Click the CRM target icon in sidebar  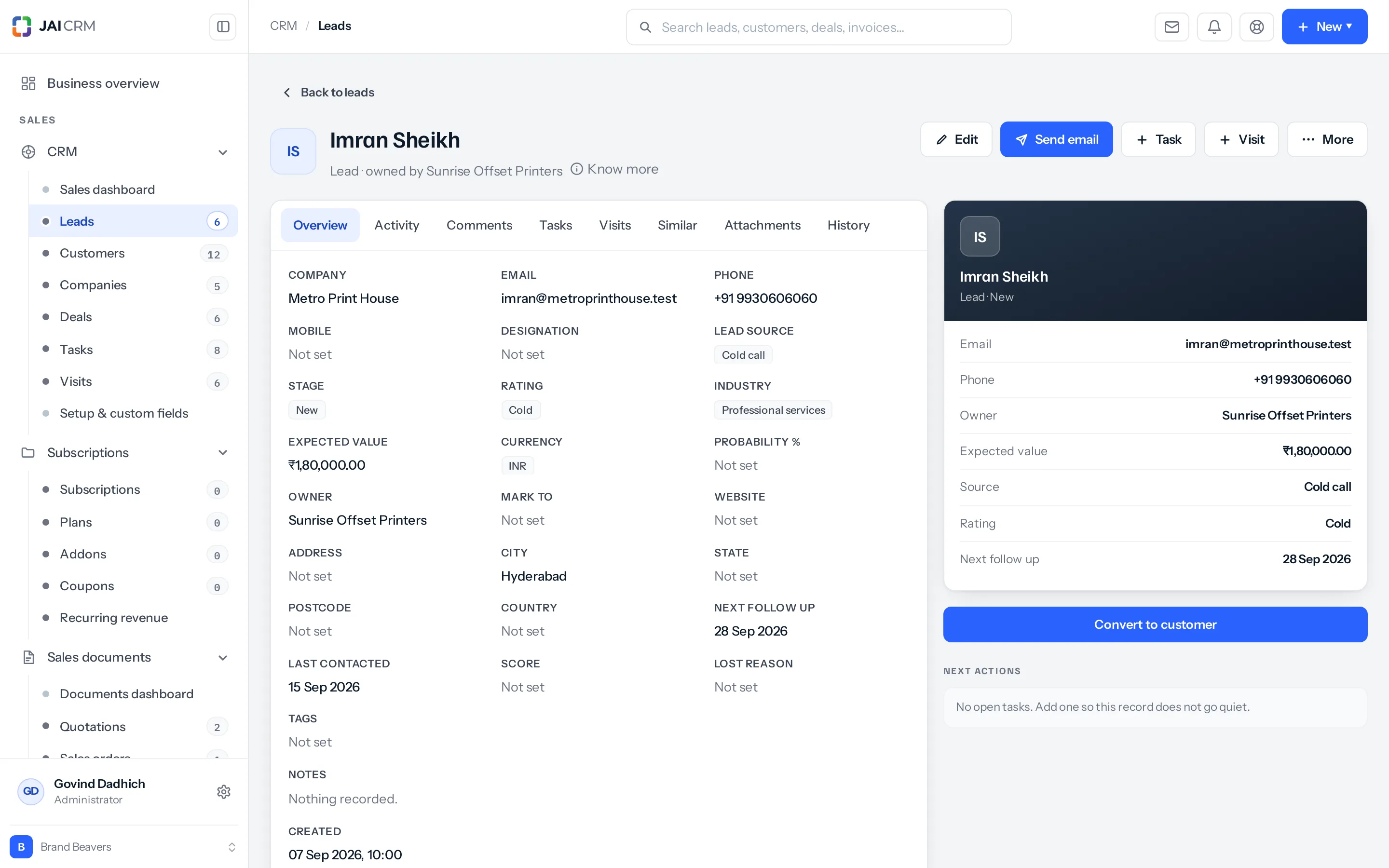pos(28,151)
